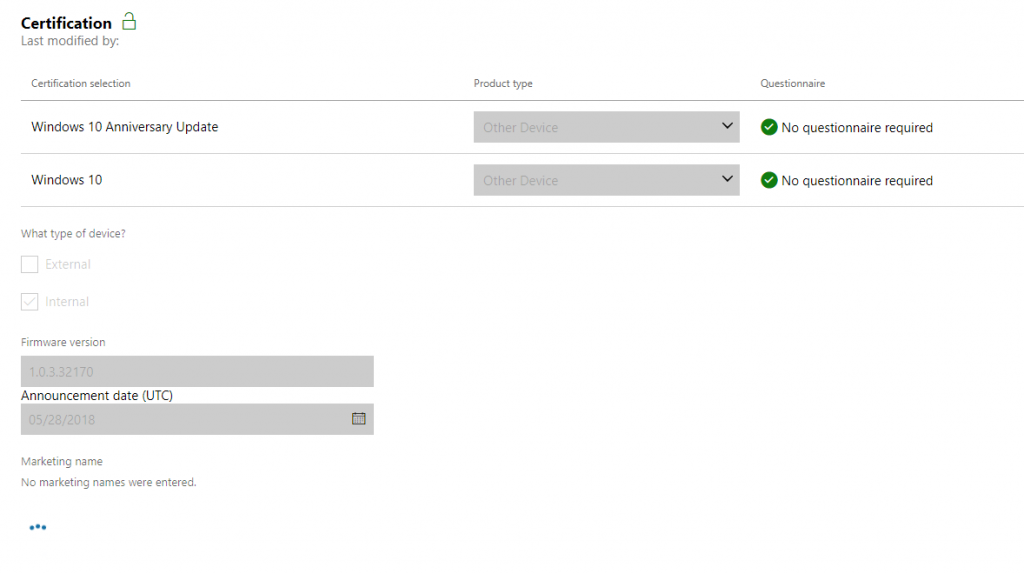This screenshot has height=574, width=1024.
Task: Toggle the Internal device checkbox
Action: point(29,302)
